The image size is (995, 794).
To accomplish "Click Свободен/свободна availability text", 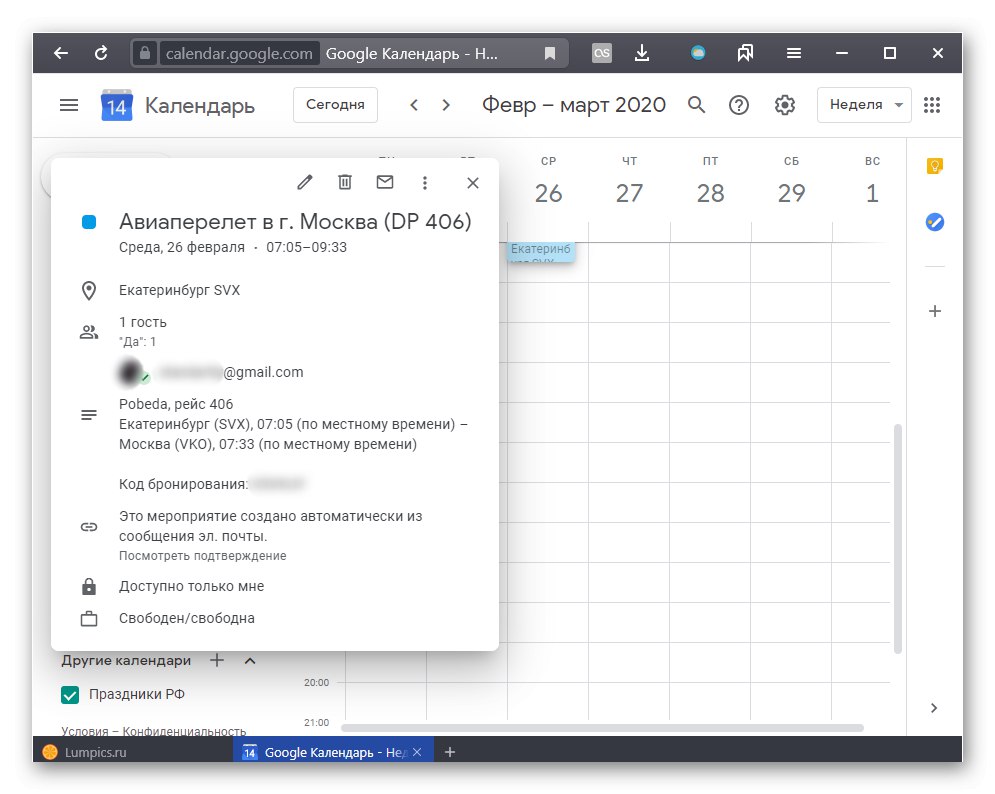I will (x=187, y=618).
